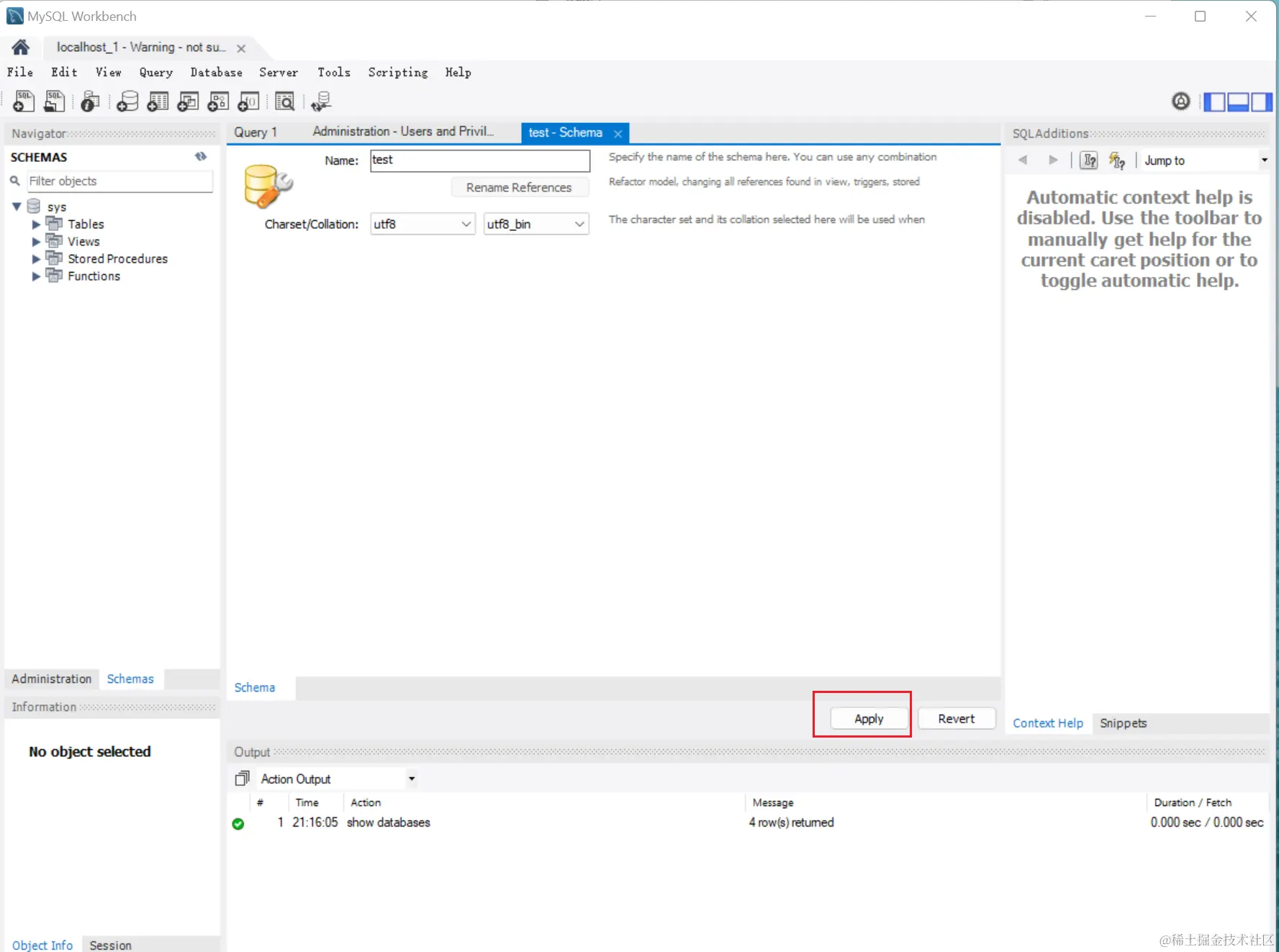Open the Server menu
Viewport: 1279px width, 952px height.
tap(279, 72)
